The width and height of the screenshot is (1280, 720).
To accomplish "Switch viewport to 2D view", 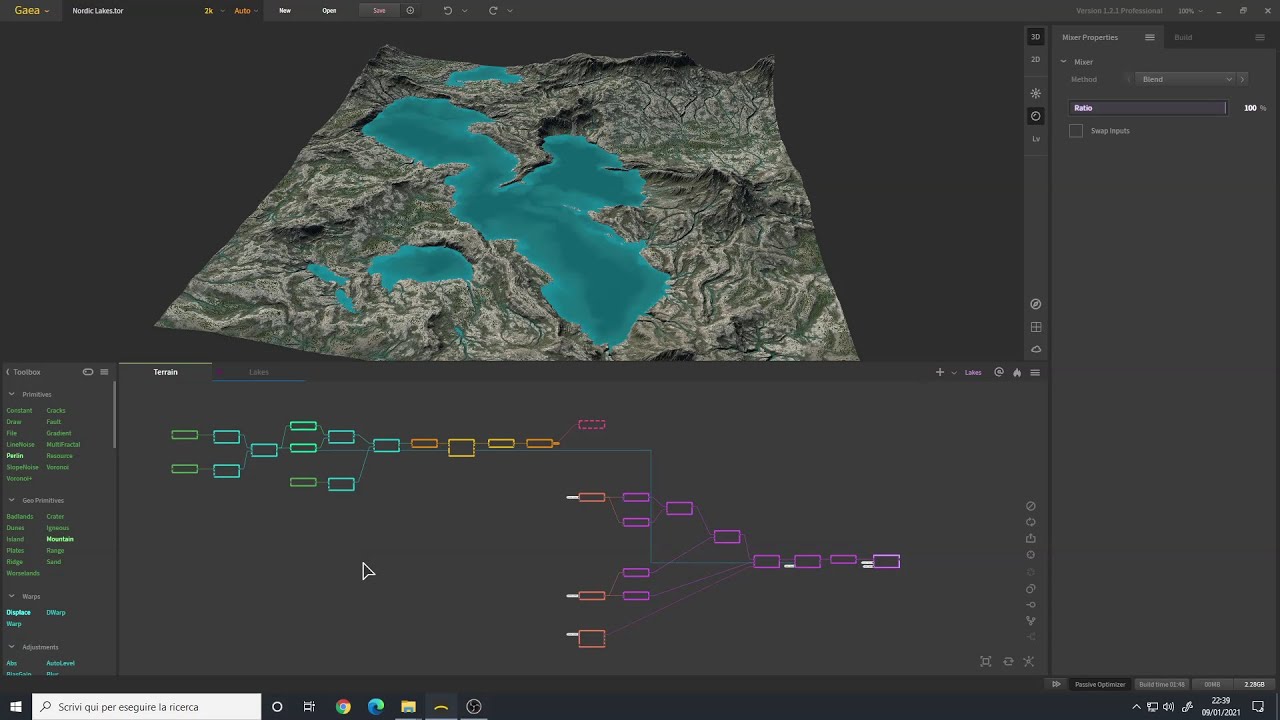I will [1035, 60].
